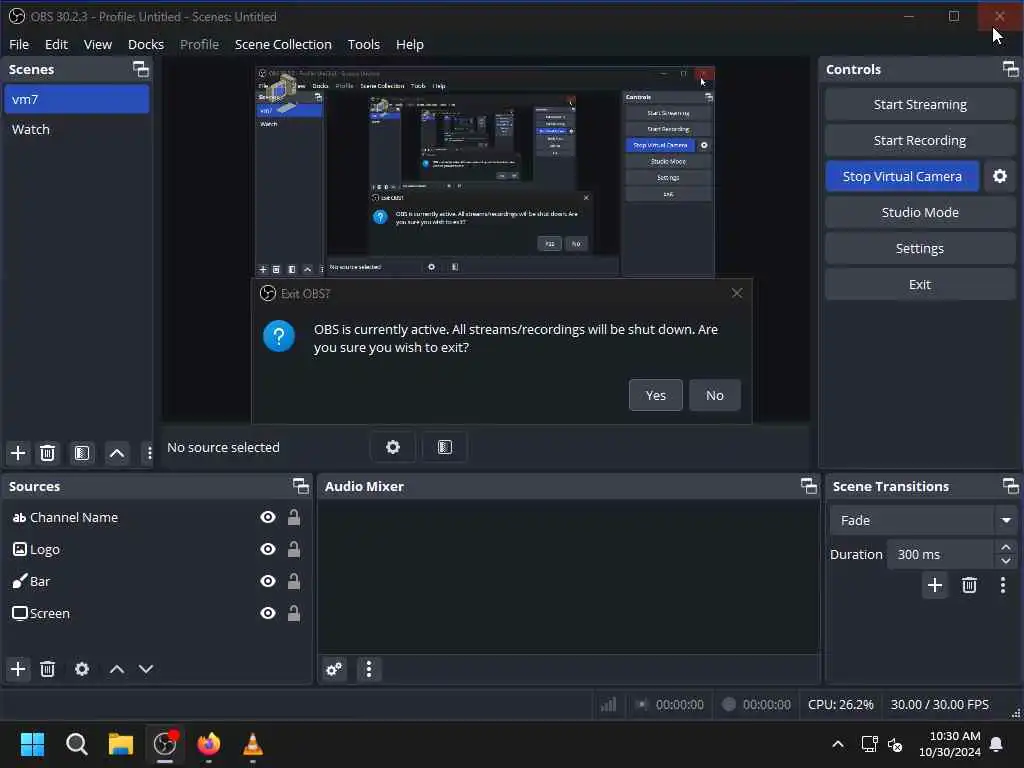
Task: Remove selected source with trash icon
Action: pyautogui.click(x=48, y=669)
